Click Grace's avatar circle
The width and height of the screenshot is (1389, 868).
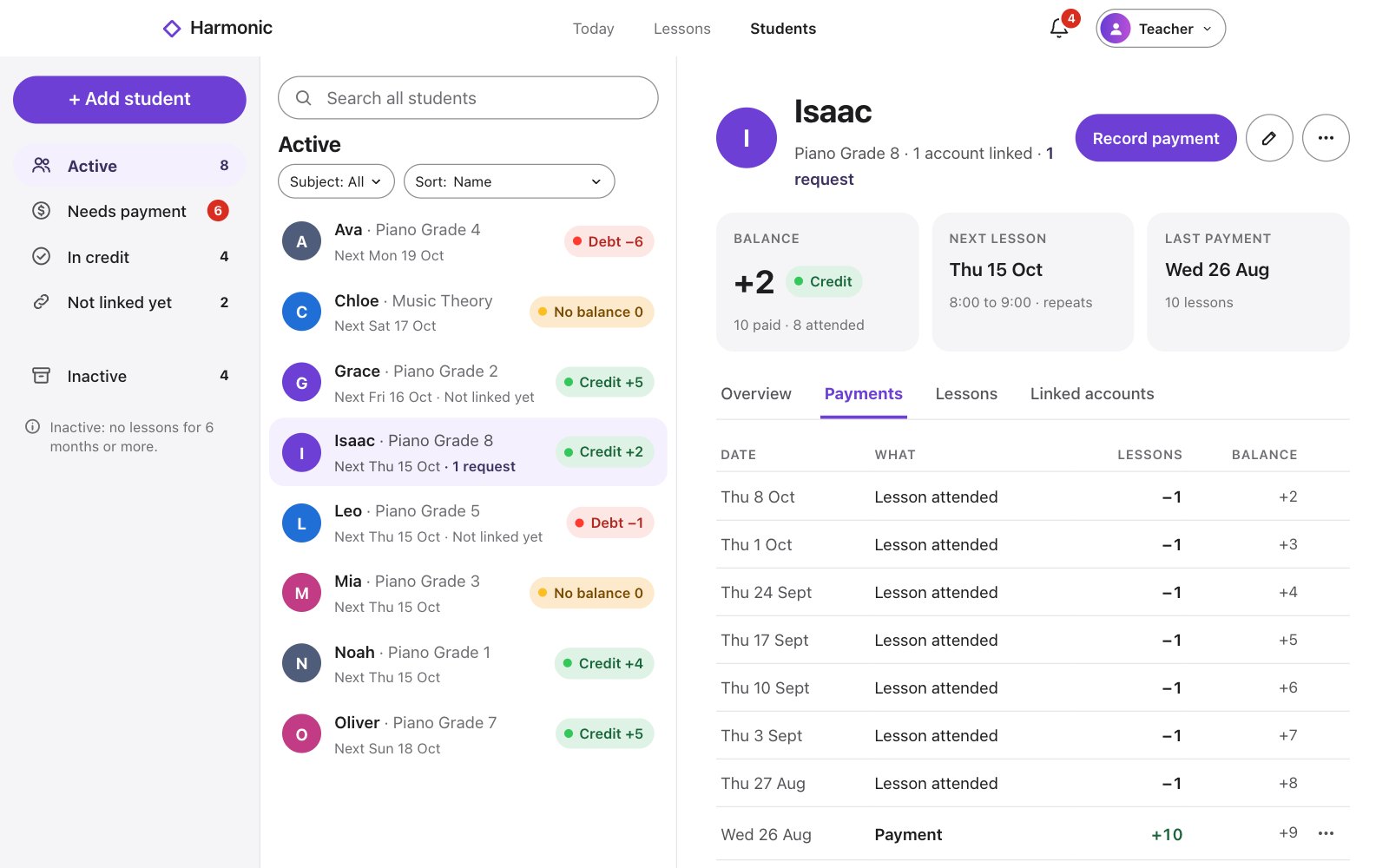tap(302, 382)
